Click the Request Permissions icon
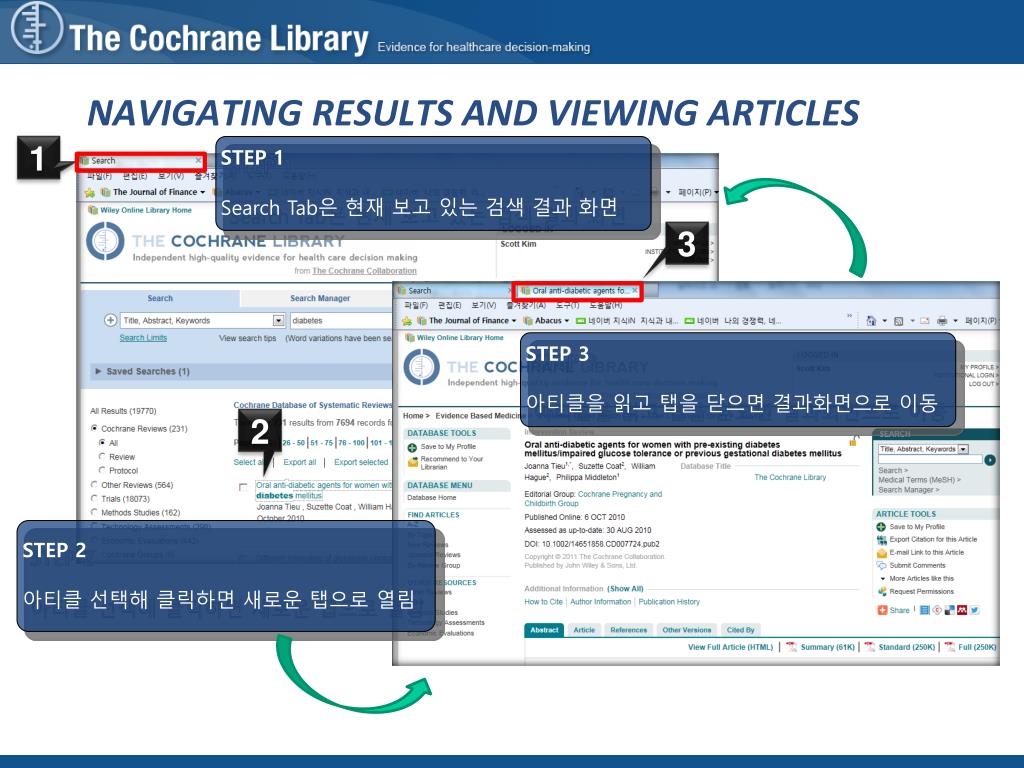The width and height of the screenshot is (1024, 768). coord(882,591)
